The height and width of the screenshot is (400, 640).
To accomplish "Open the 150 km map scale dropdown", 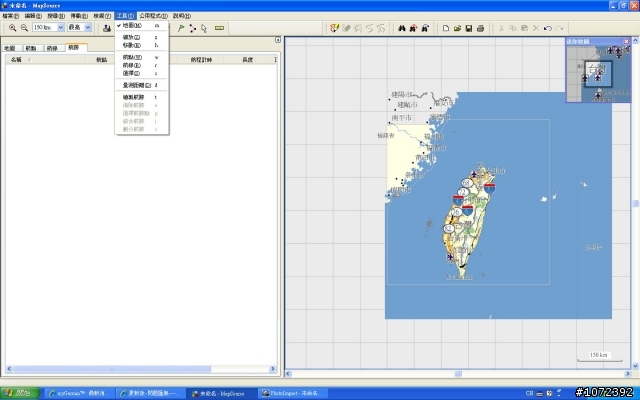I will pyautogui.click(x=61, y=27).
